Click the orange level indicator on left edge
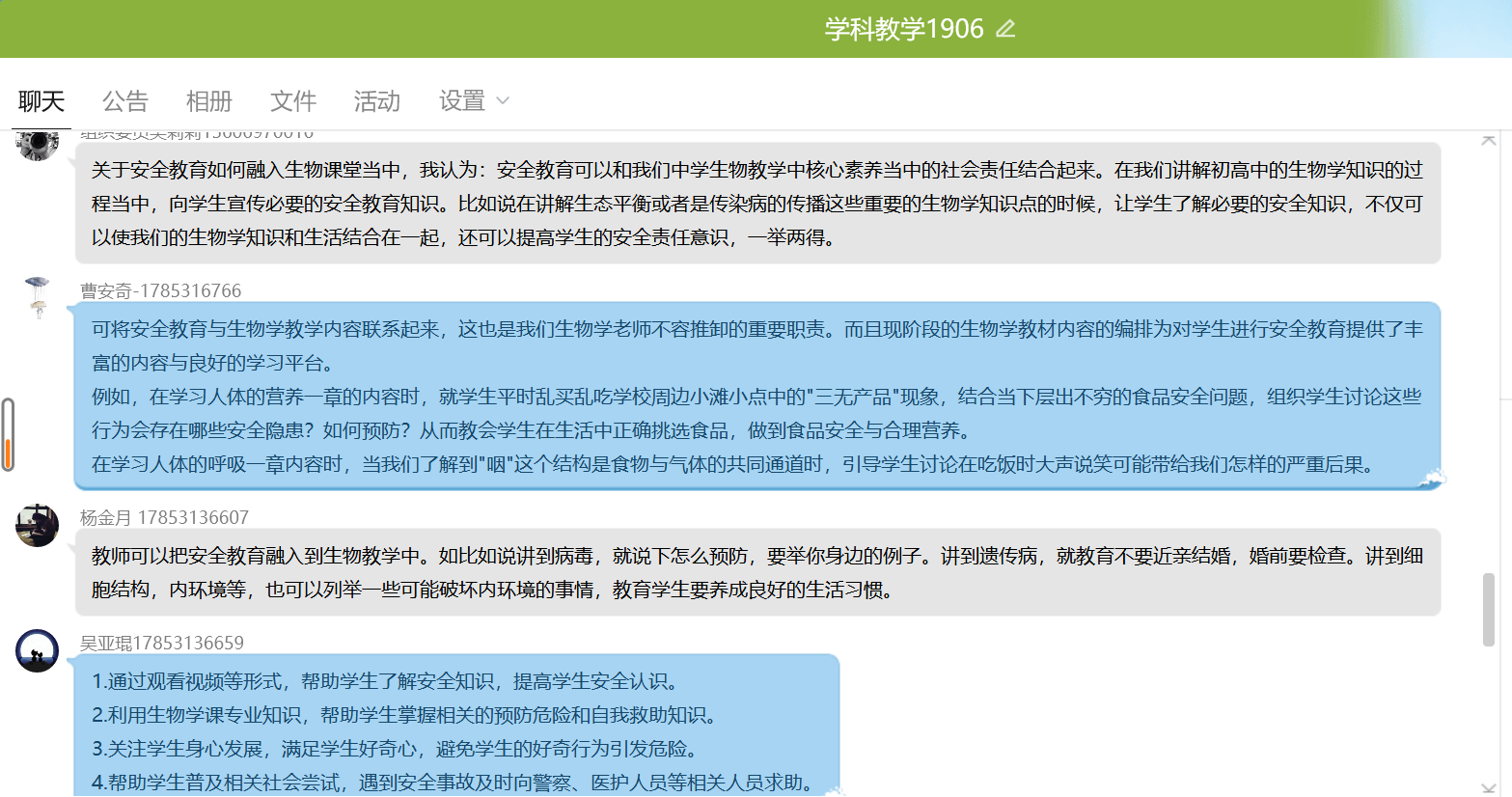Image resolution: width=1512 pixels, height=797 pixels. [8, 452]
